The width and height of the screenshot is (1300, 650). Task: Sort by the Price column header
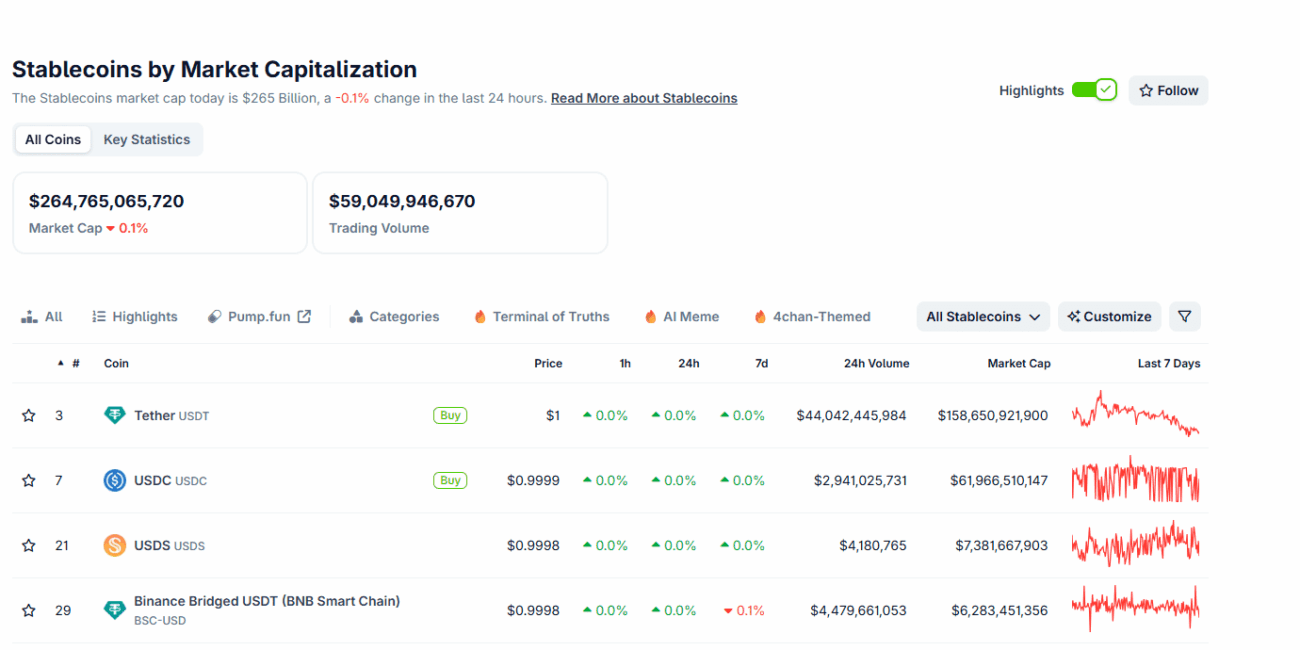click(548, 363)
